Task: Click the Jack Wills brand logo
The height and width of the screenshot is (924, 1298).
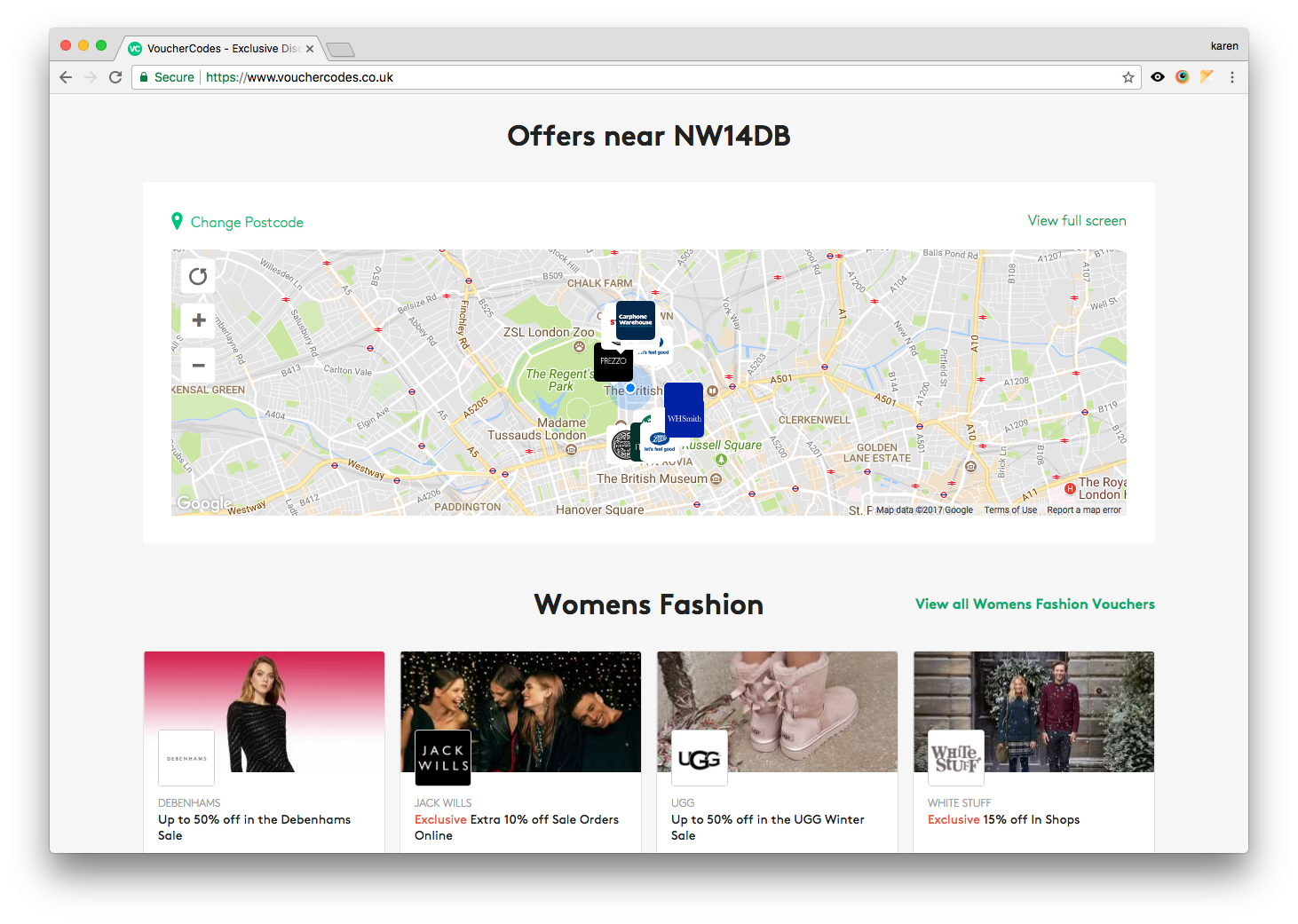Action: point(443,758)
